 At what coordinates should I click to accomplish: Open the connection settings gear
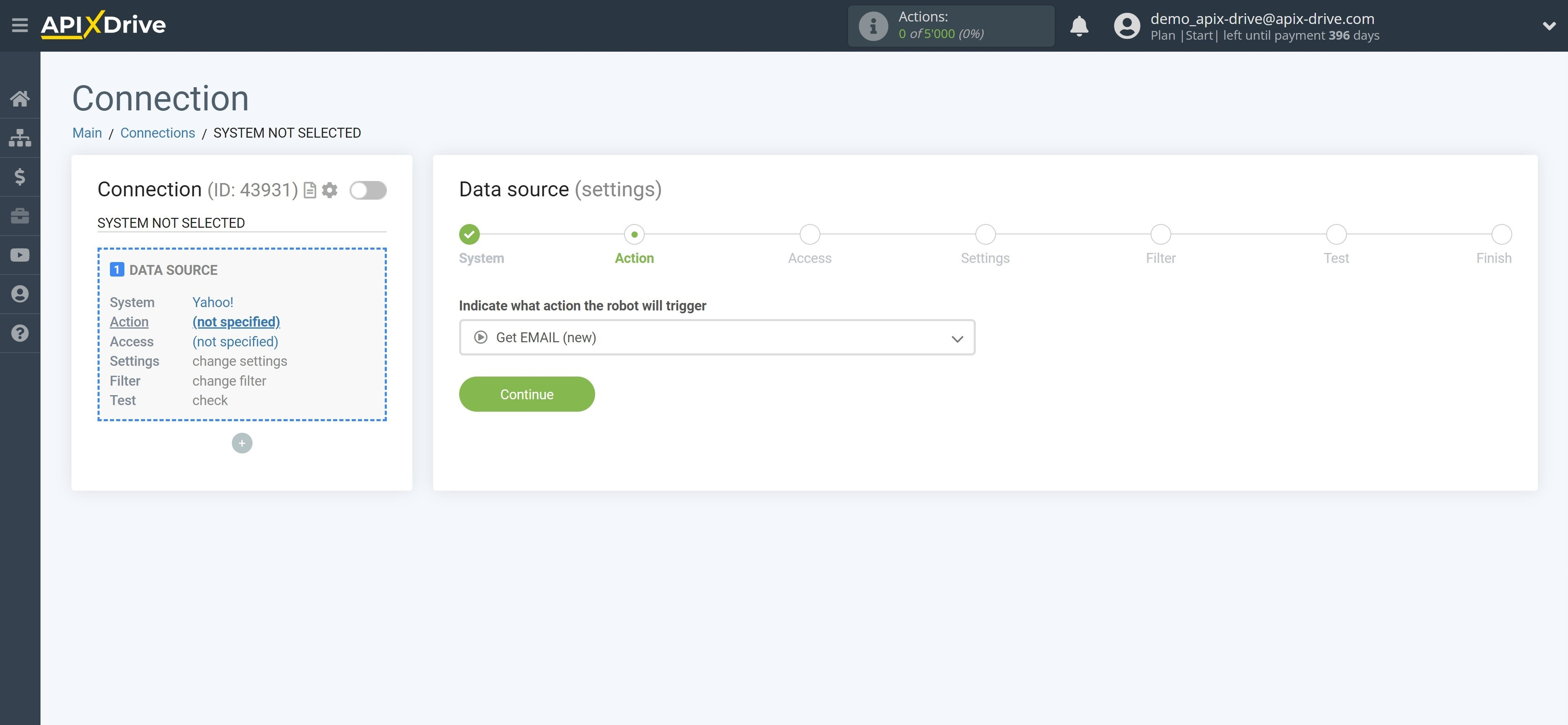point(329,190)
